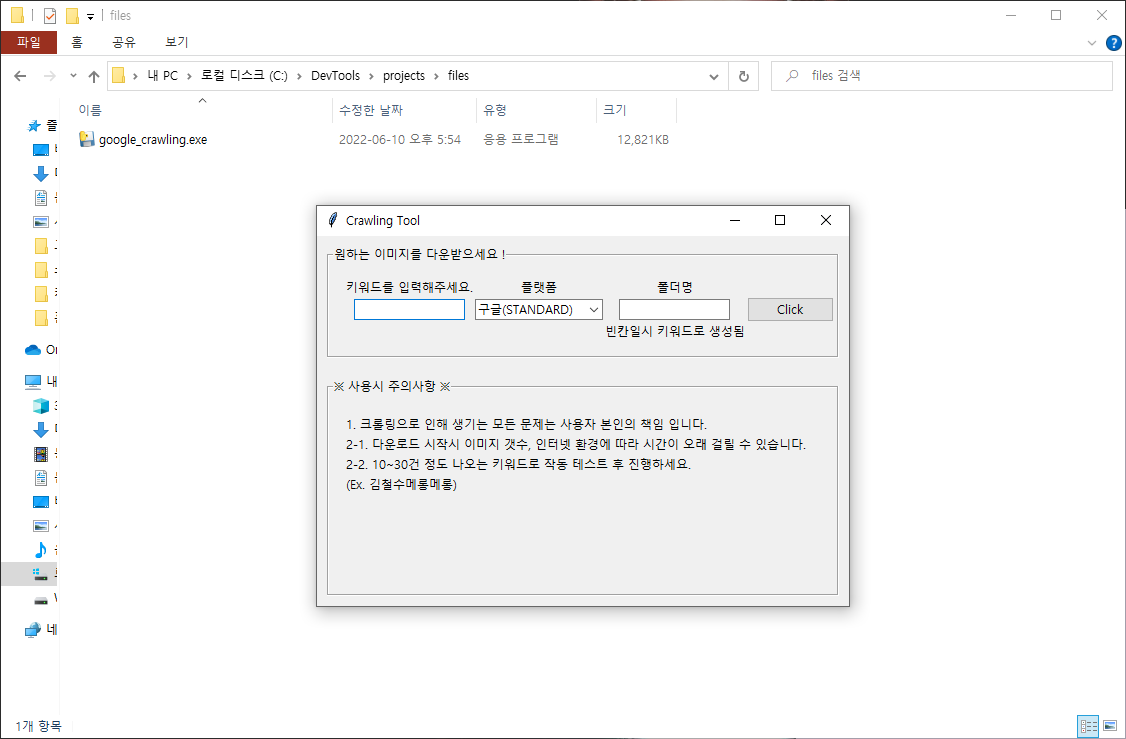Click the google_crawling.exe file icon
1126x739 pixels.
pyautogui.click(x=87, y=139)
